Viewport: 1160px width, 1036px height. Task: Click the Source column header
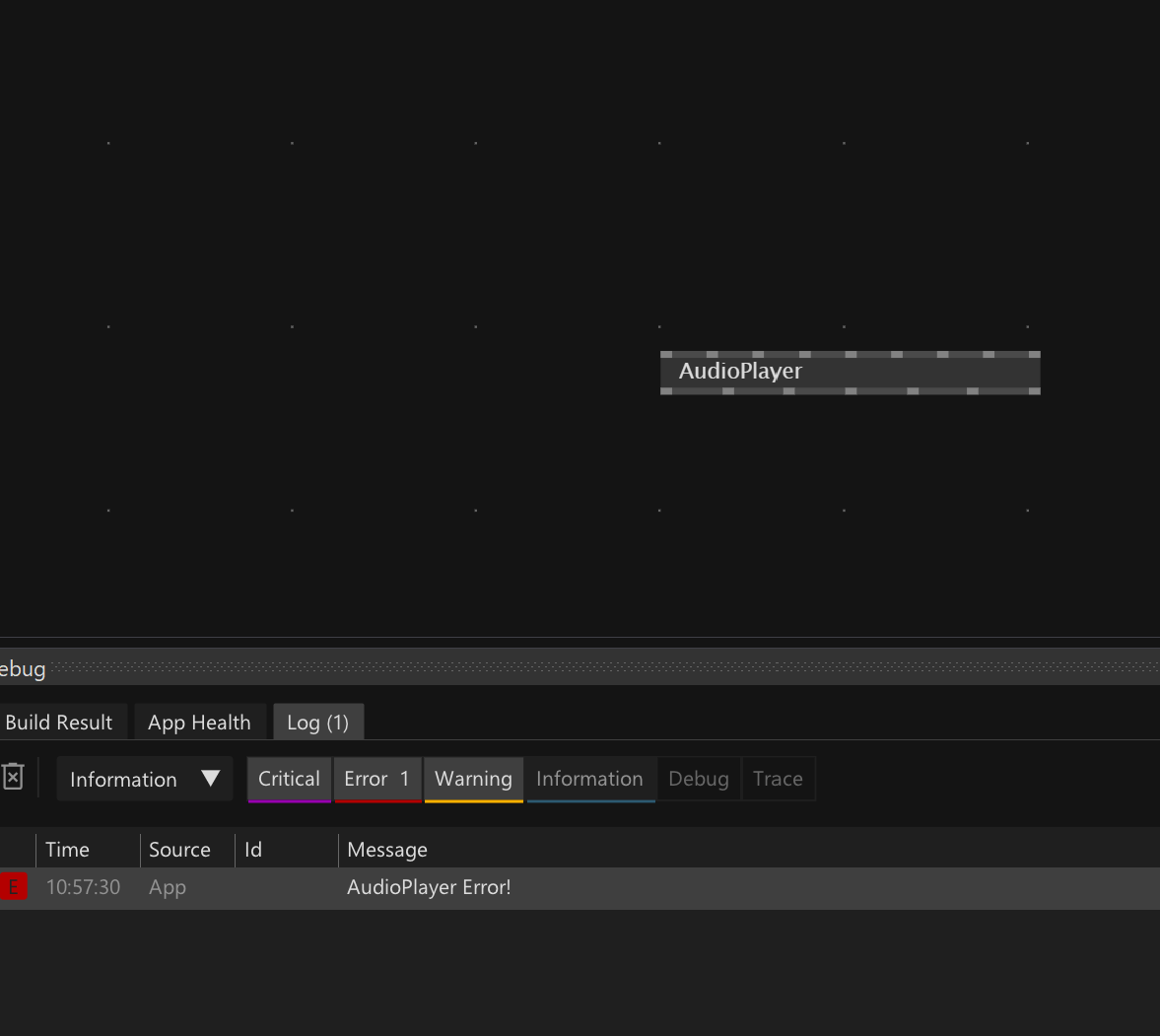[x=179, y=850]
